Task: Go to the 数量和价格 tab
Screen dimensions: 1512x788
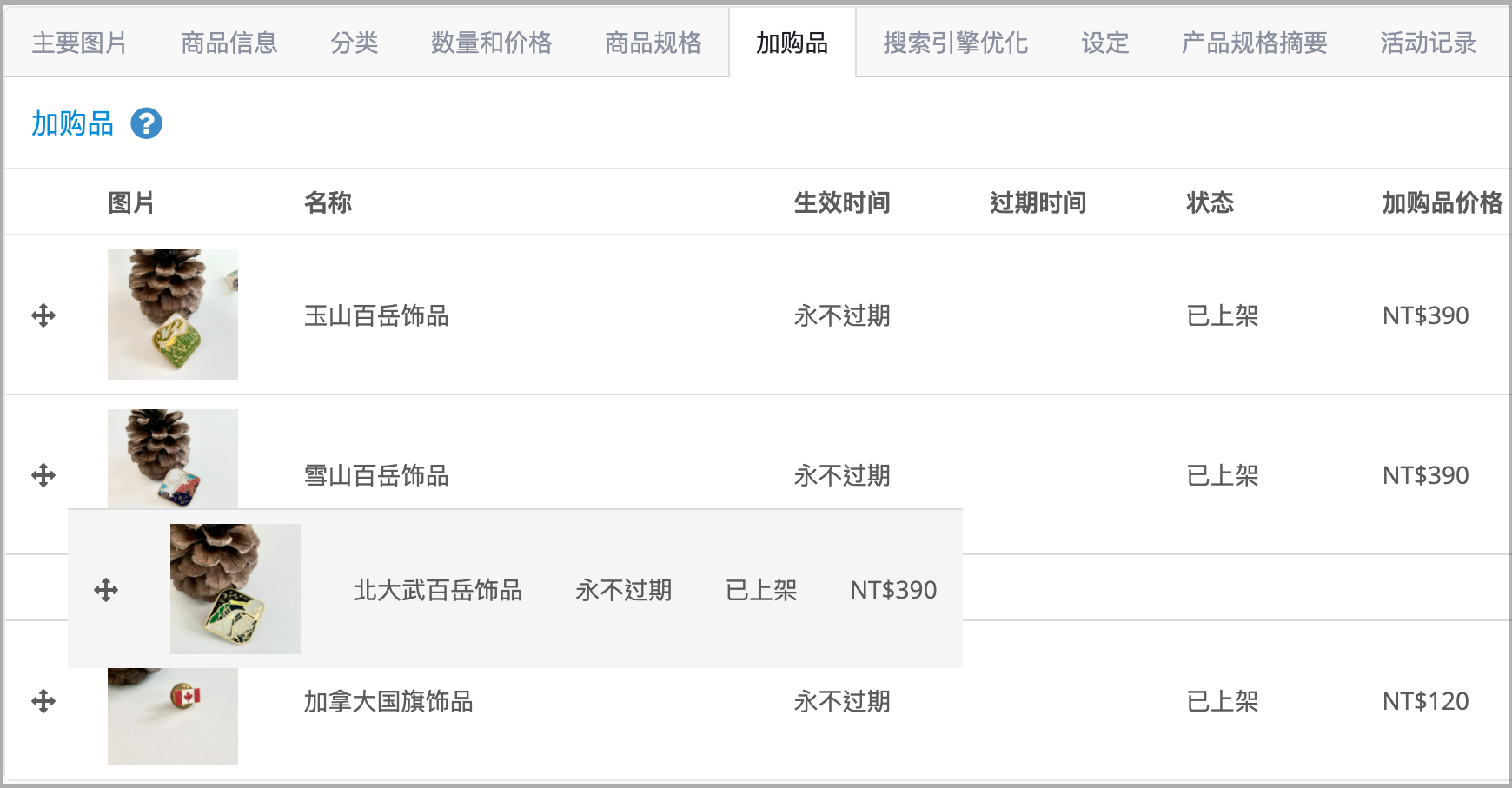Action: pyautogui.click(x=491, y=43)
